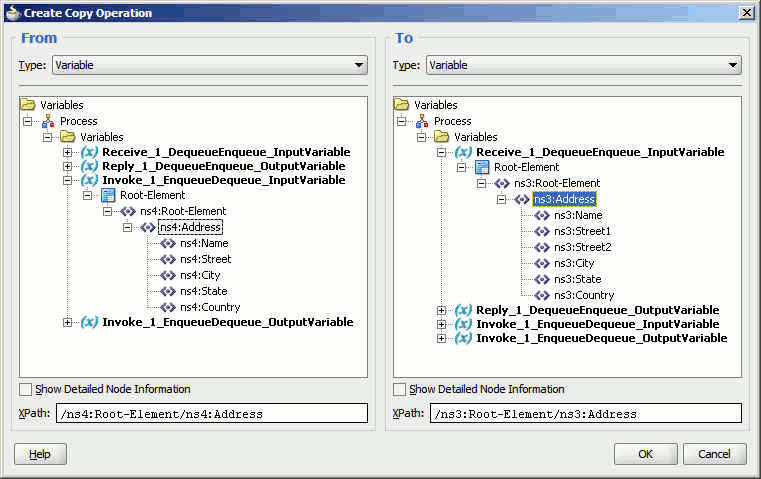Image resolution: width=761 pixels, height=479 pixels.
Task: Select ns3:Street2 in To tree
Action: click(582, 248)
